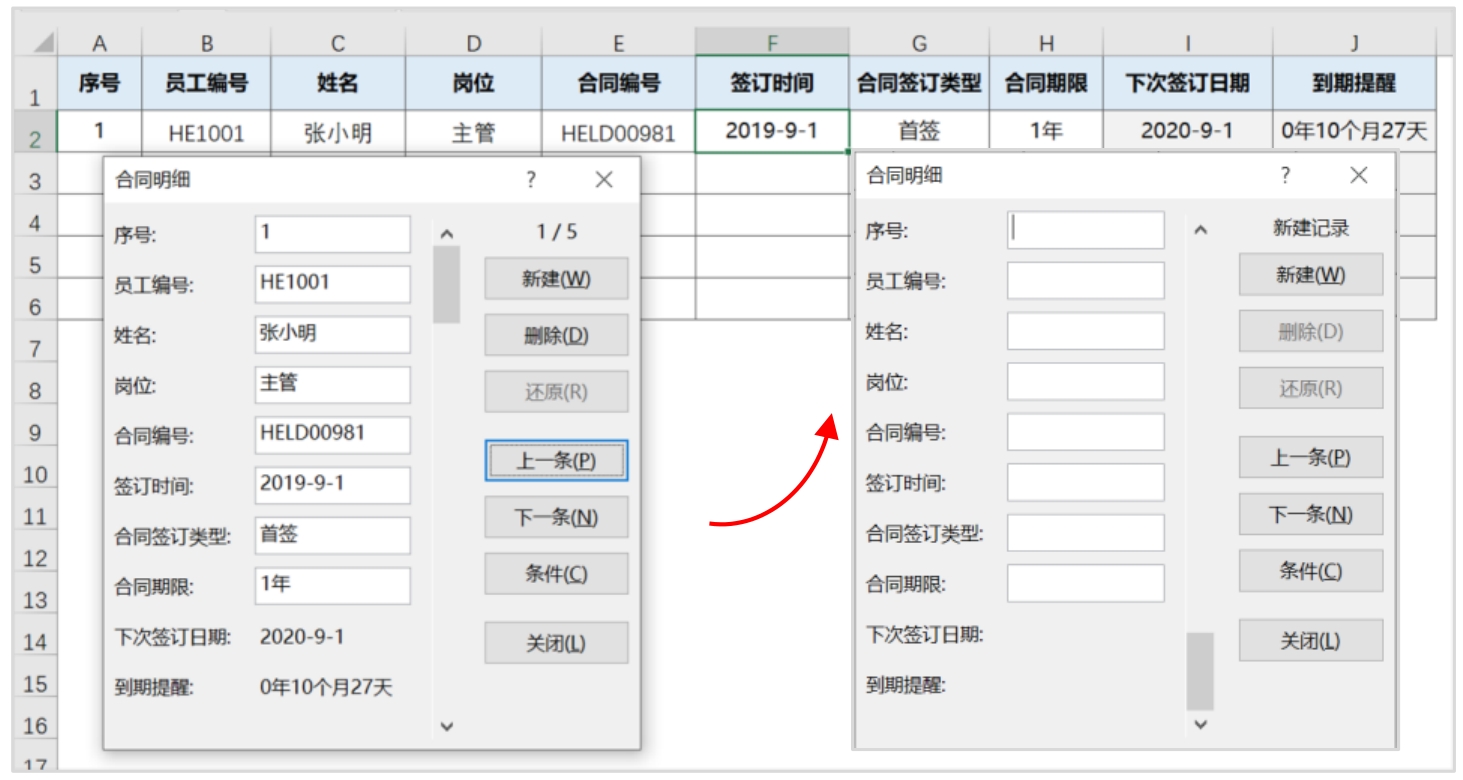The width and height of the screenshot is (1463, 780).
Task: Click the 签订时间 field showing 2019-9-1
Action: [x=332, y=485]
